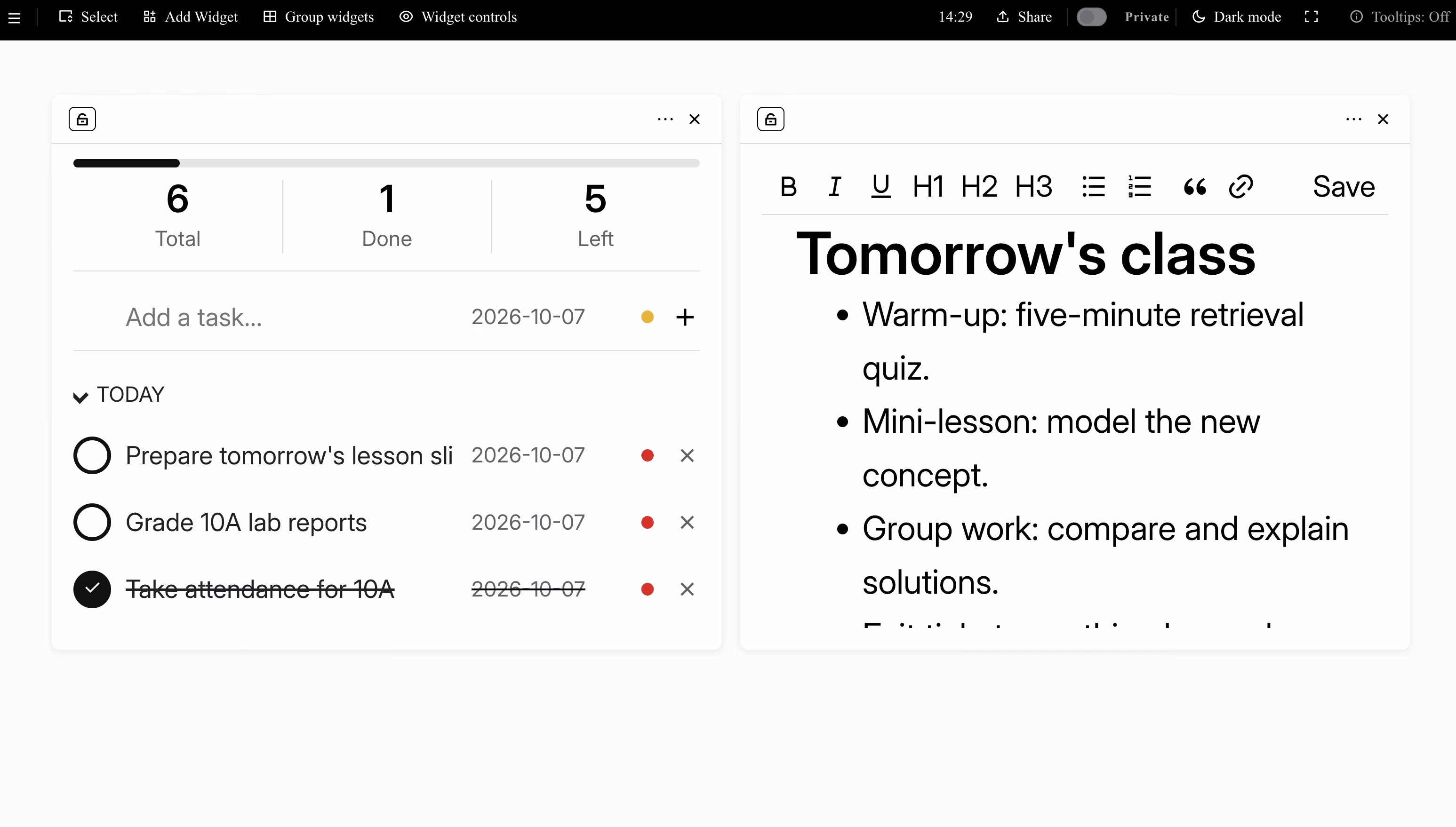Toggle Tooltips: Off

[x=1400, y=17]
